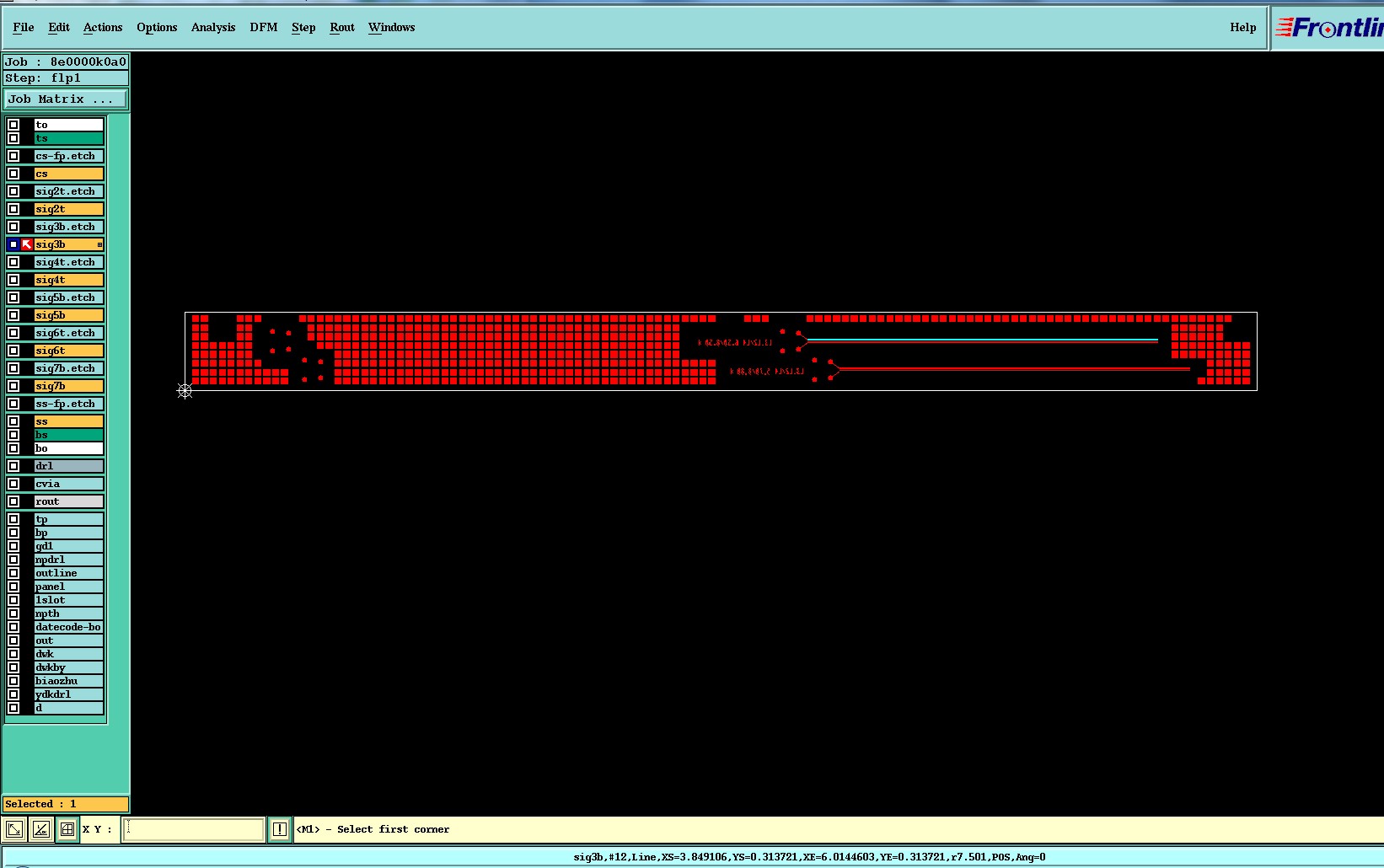The height and width of the screenshot is (868, 1384).
Task: Select the bp layer name
Action: pyautogui.click(x=69, y=533)
